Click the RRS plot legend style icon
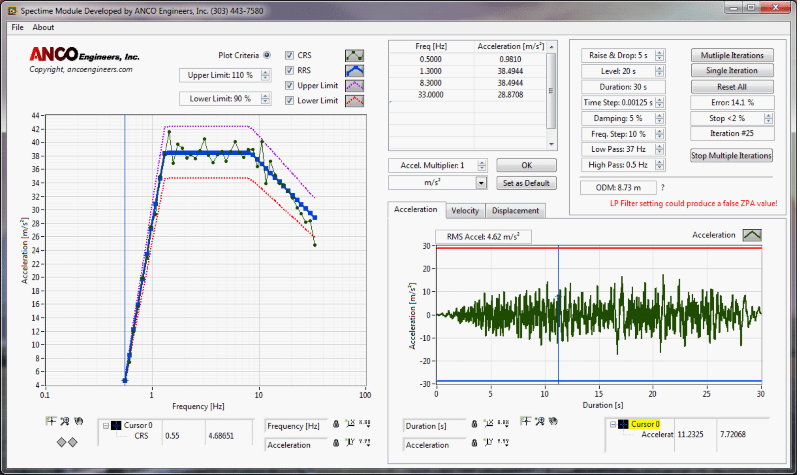800x475 pixels. [x=355, y=71]
